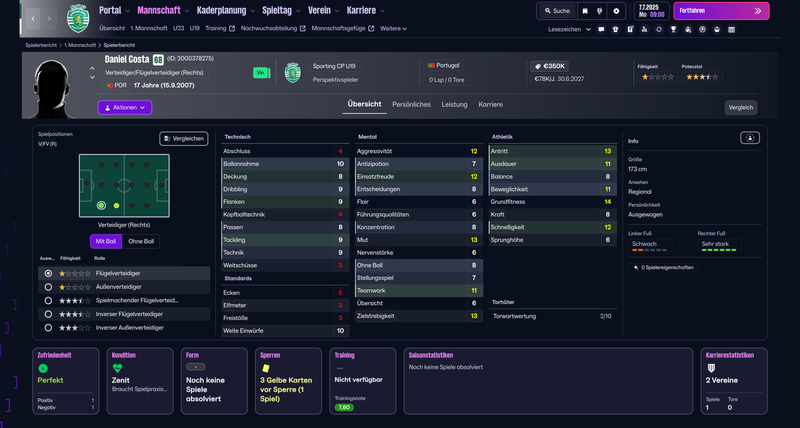Viewport: 800px width, 428px height.
Task: Click the player silhouette portrait
Action: pyautogui.click(x=52, y=89)
